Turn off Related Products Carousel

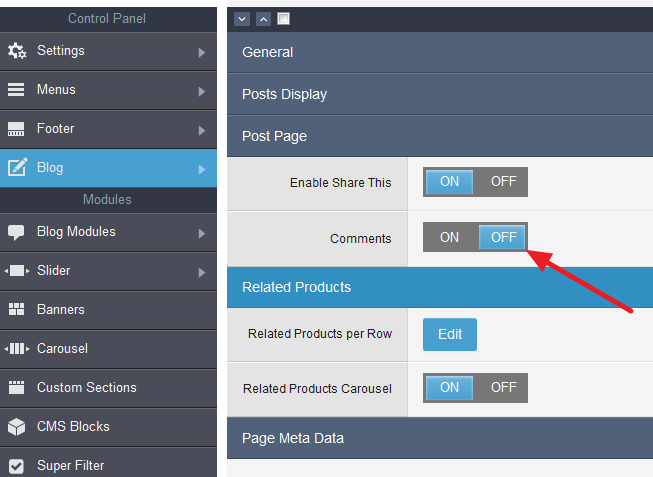(502, 388)
